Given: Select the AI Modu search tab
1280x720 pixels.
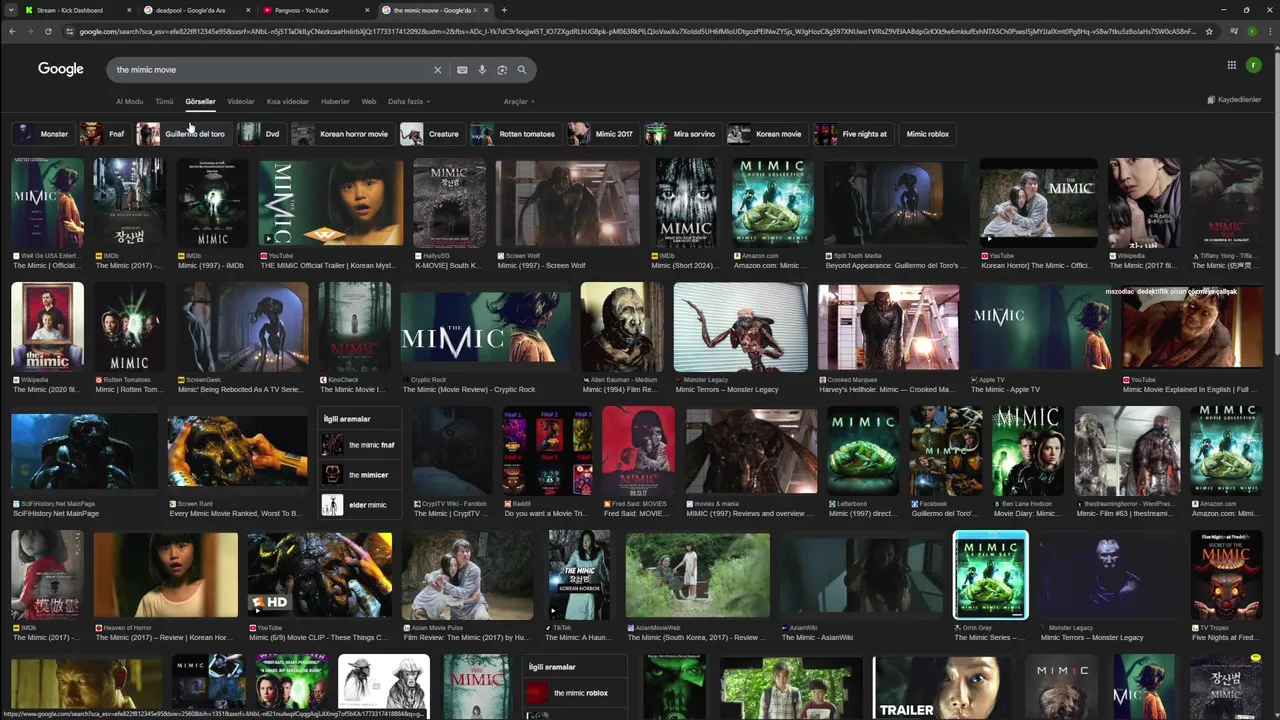Looking at the screenshot, I should pyautogui.click(x=129, y=101).
